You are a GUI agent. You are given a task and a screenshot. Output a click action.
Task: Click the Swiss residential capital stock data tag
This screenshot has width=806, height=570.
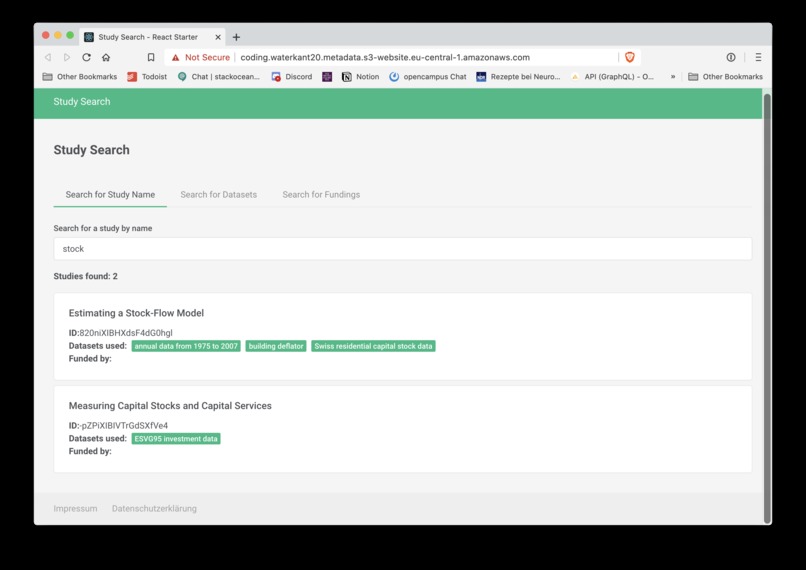[x=373, y=346]
